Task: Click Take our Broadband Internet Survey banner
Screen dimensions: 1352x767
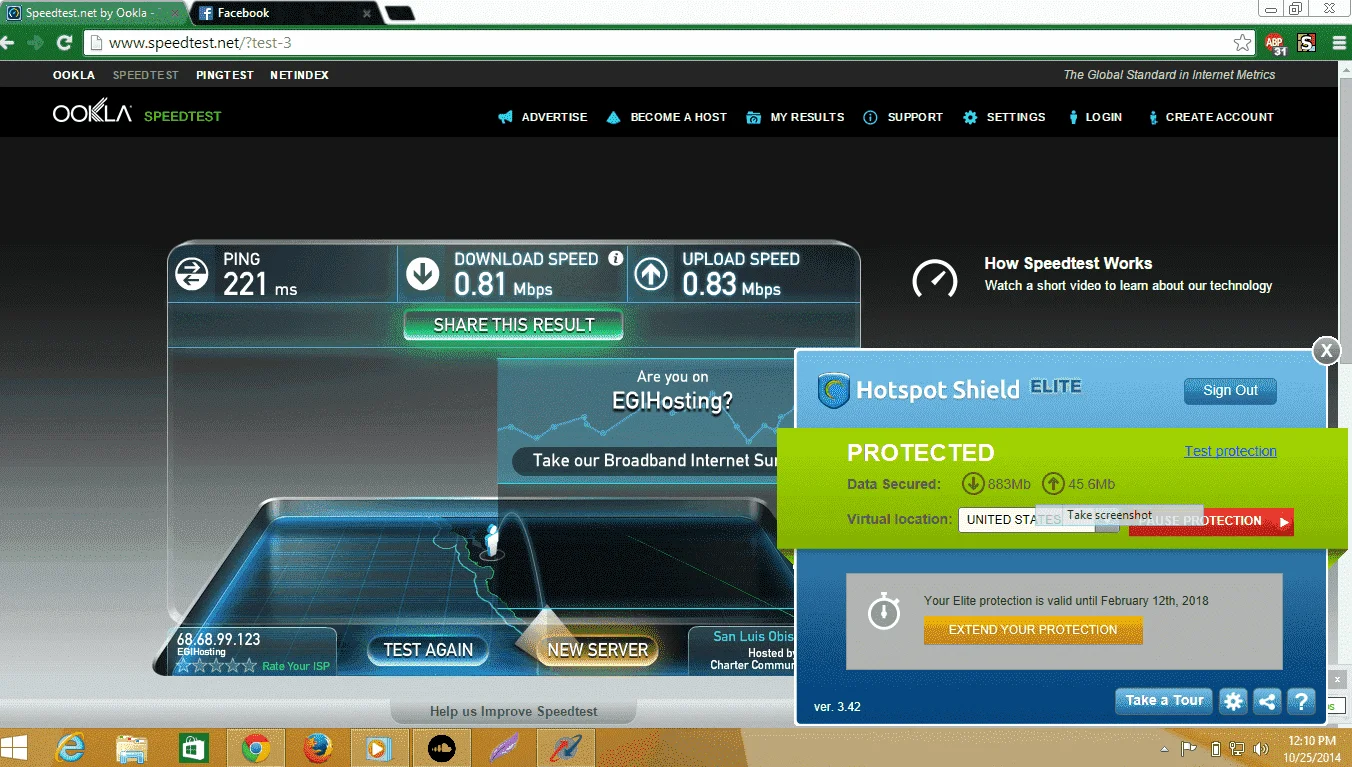Action: coord(647,460)
